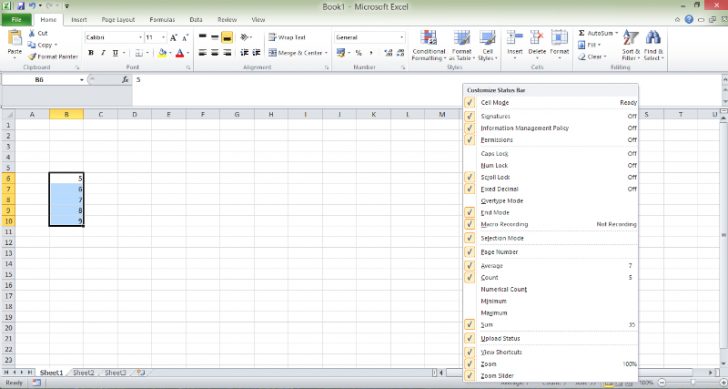Click the Sort & Filter icon

630,37
